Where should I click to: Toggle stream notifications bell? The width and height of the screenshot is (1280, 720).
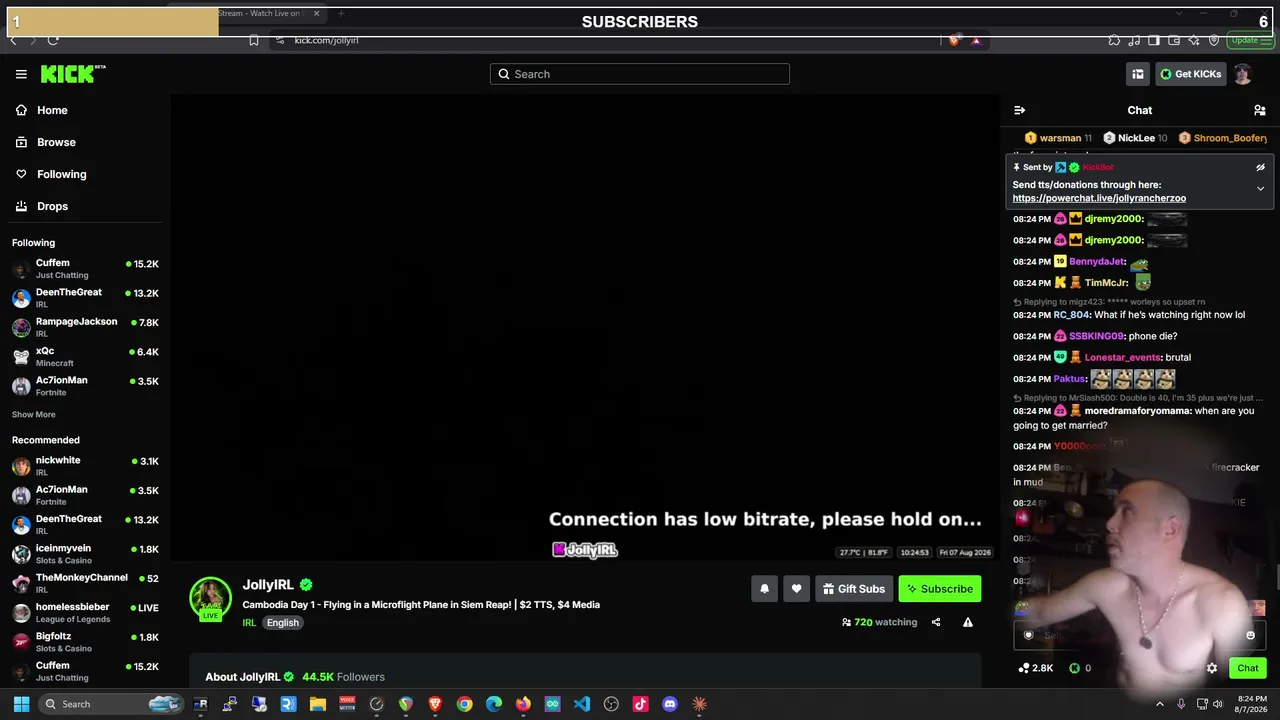[764, 589]
